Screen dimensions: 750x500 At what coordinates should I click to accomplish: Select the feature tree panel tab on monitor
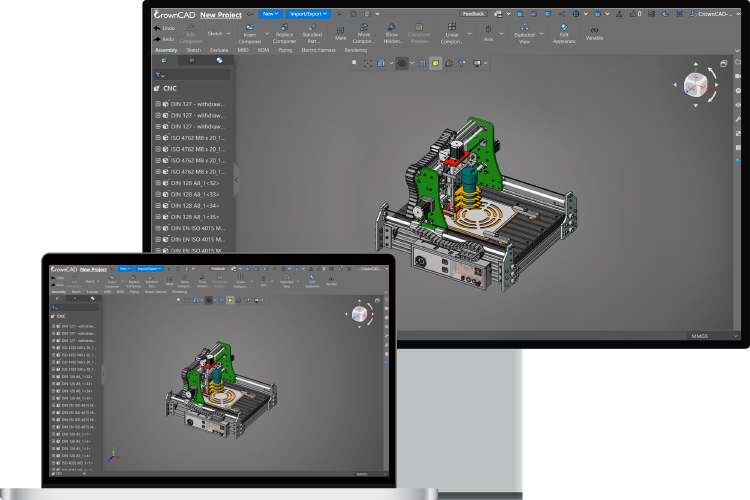tap(164, 60)
